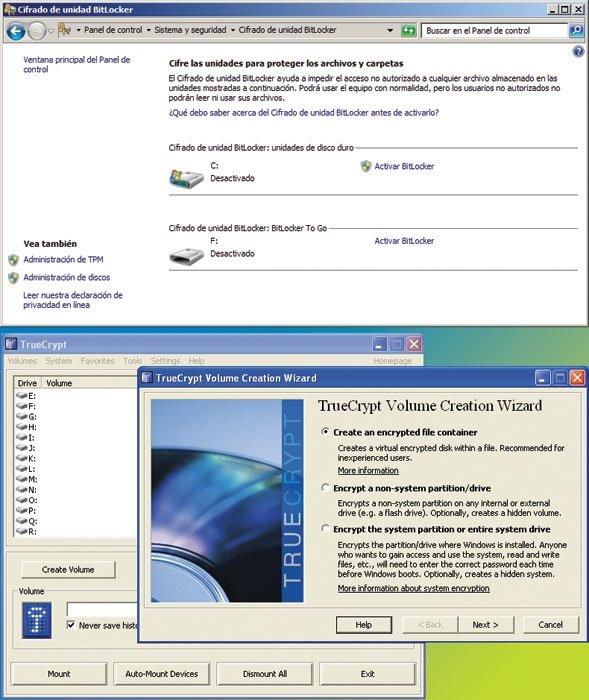Image resolution: width=589 pixels, height=700 pixels.
Task: Select the P: row in drive list
Action: tap(76, 510)
